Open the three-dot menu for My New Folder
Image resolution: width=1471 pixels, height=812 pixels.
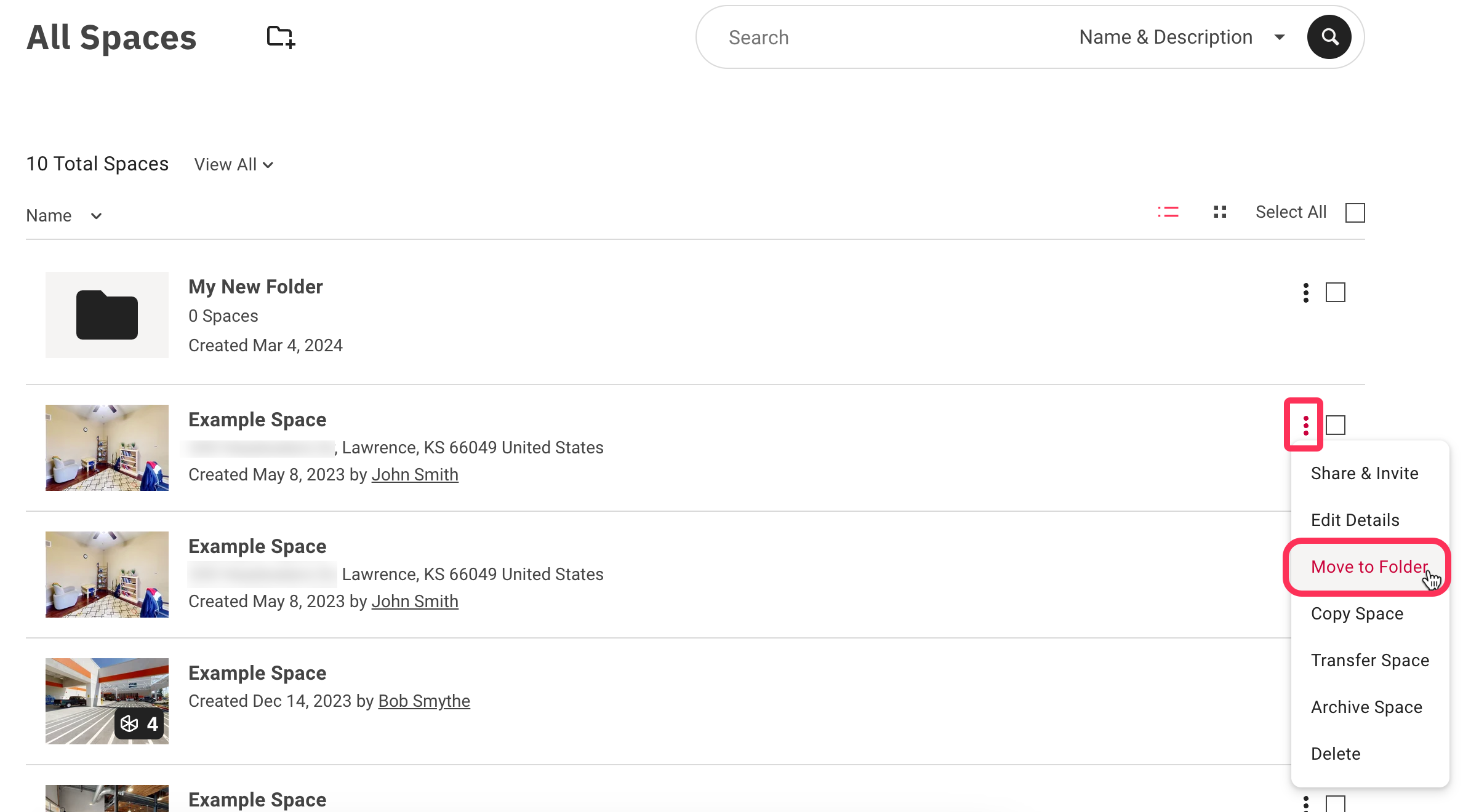1305,293
